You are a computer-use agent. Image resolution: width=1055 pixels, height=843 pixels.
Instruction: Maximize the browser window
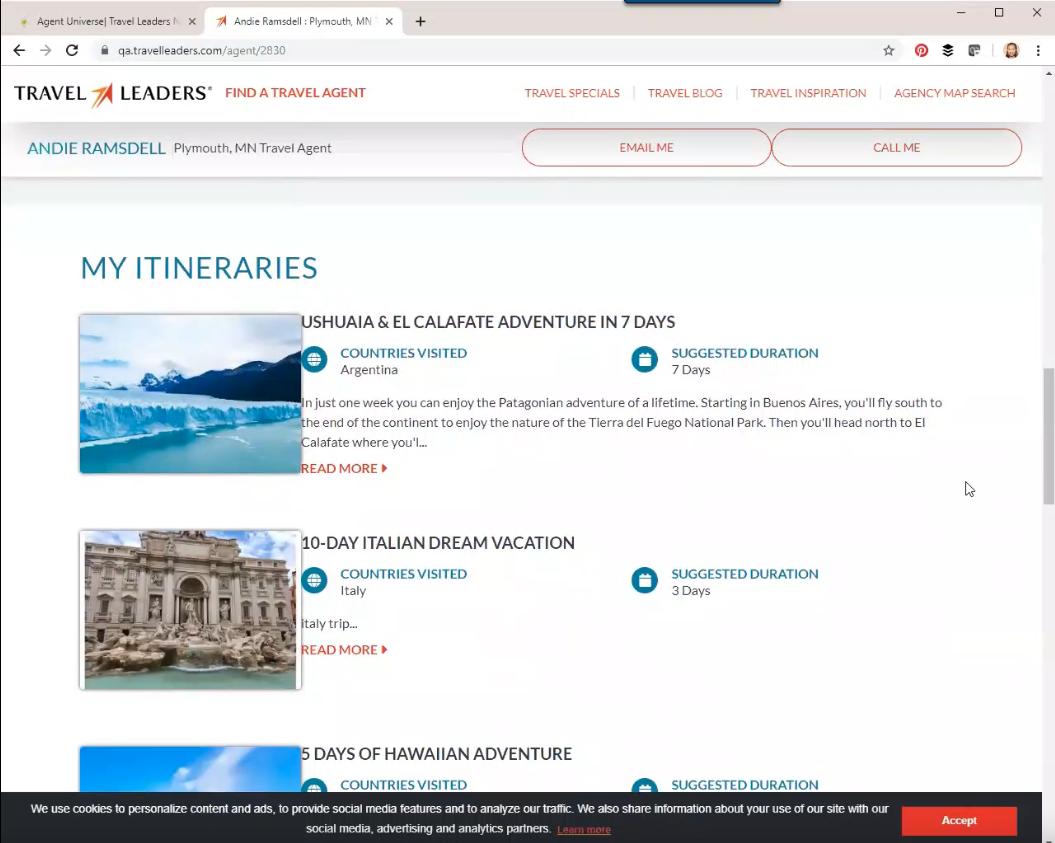tap(999, 12)
